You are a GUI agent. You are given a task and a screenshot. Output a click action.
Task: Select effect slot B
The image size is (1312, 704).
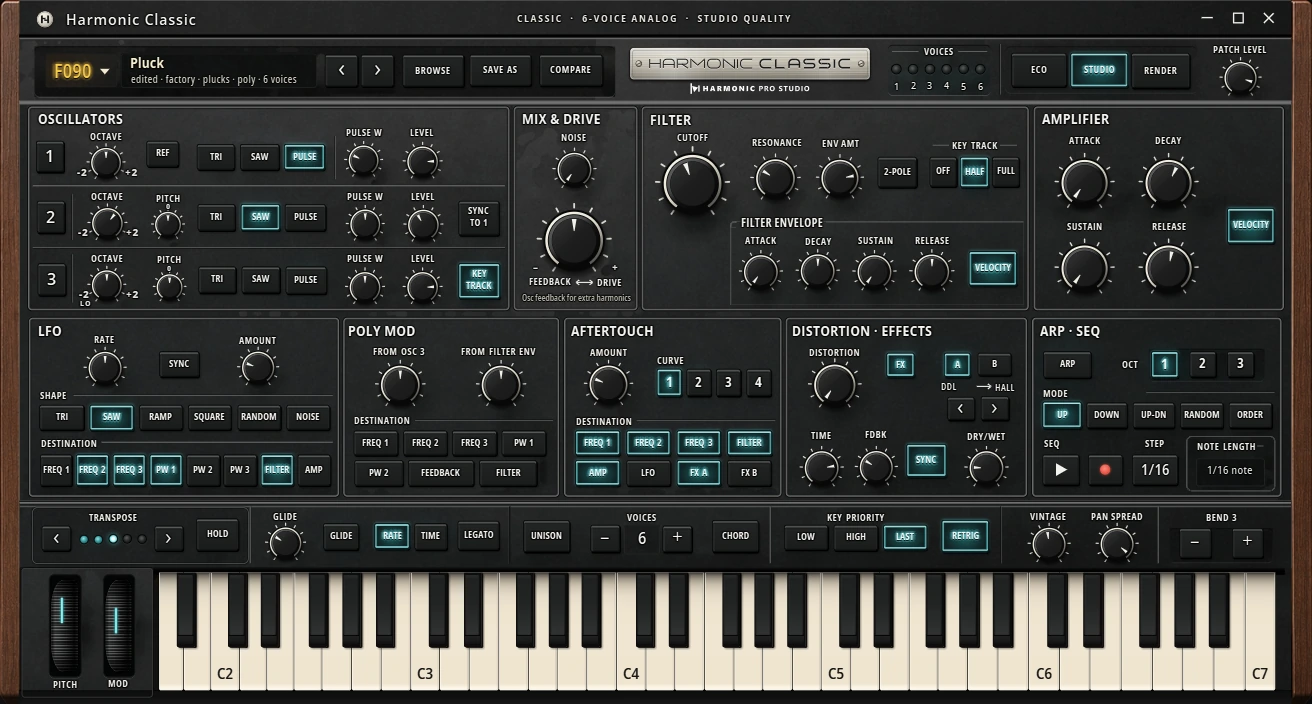pos(993,365)
